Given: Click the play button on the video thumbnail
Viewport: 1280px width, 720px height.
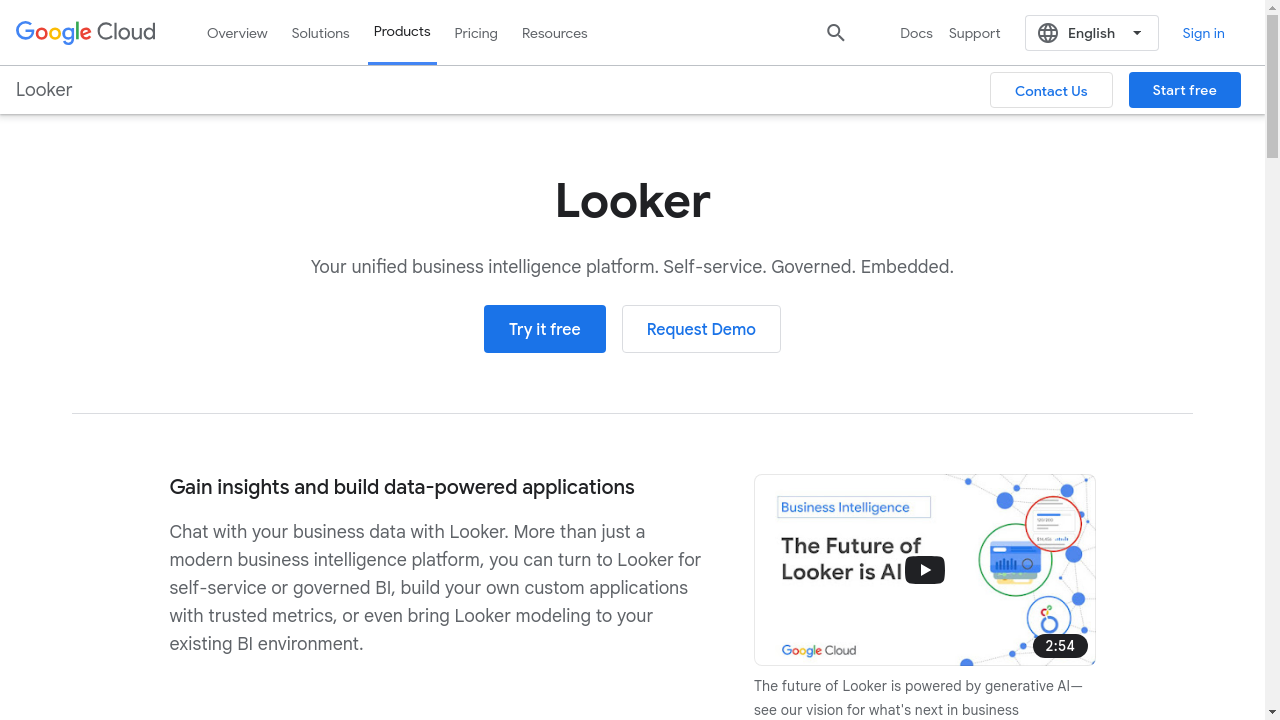Looking at the screenshot, I should click(x=925, y=569).
